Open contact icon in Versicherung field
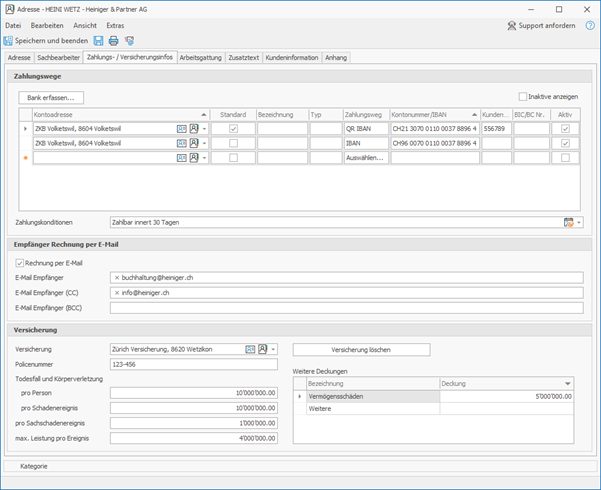601x490 pixels. 263,349
